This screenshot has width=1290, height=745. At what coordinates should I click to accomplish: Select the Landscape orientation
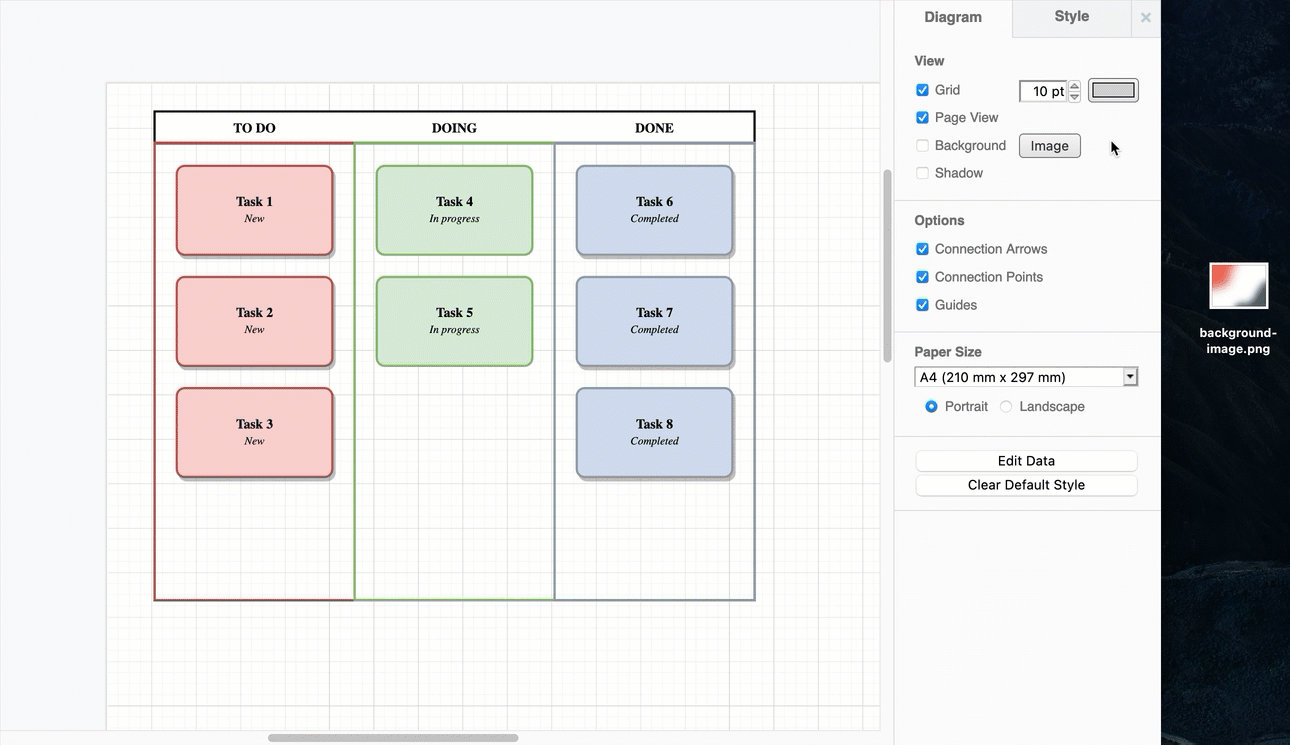(x=1004, y=406)
